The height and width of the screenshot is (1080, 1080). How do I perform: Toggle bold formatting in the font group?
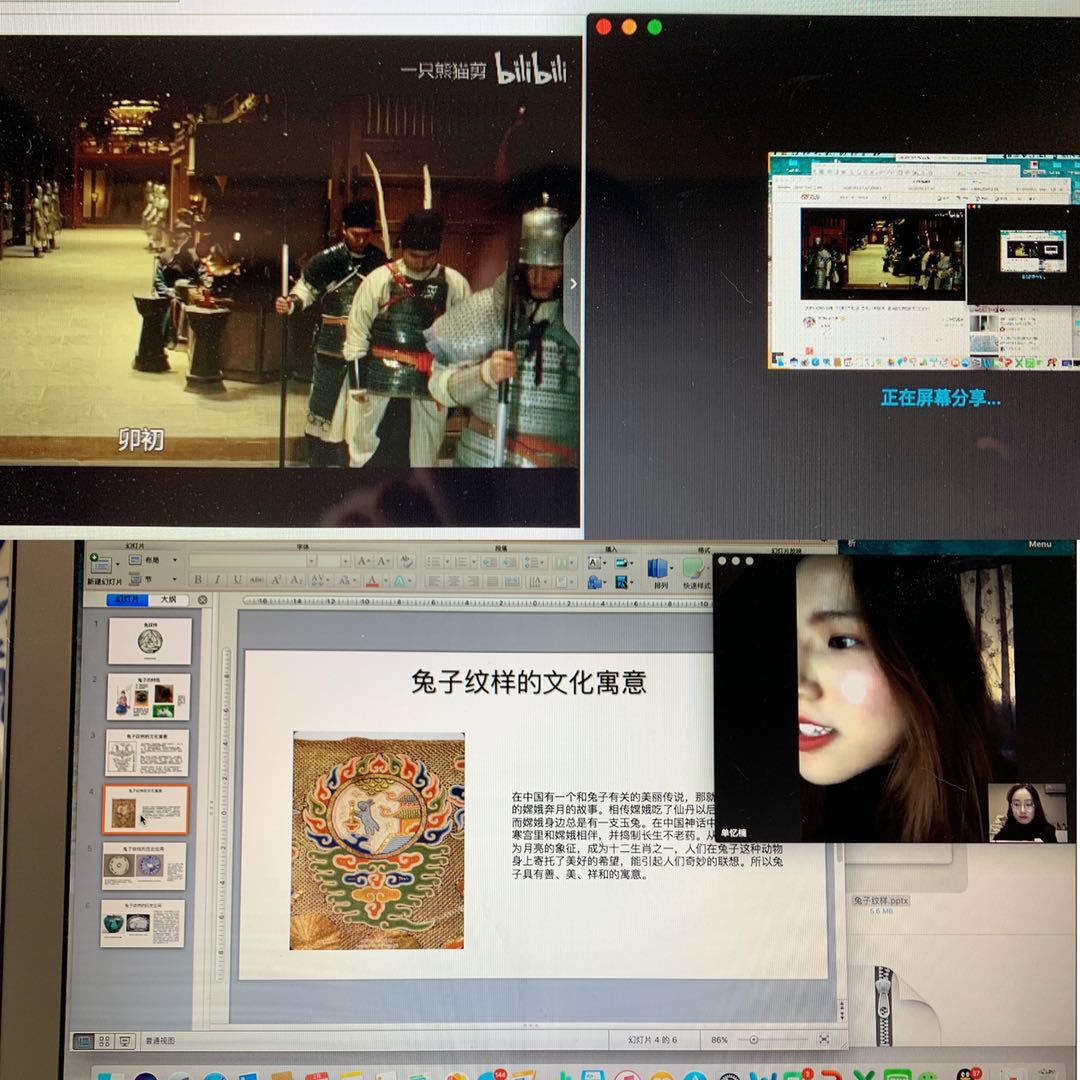(197, 580)
